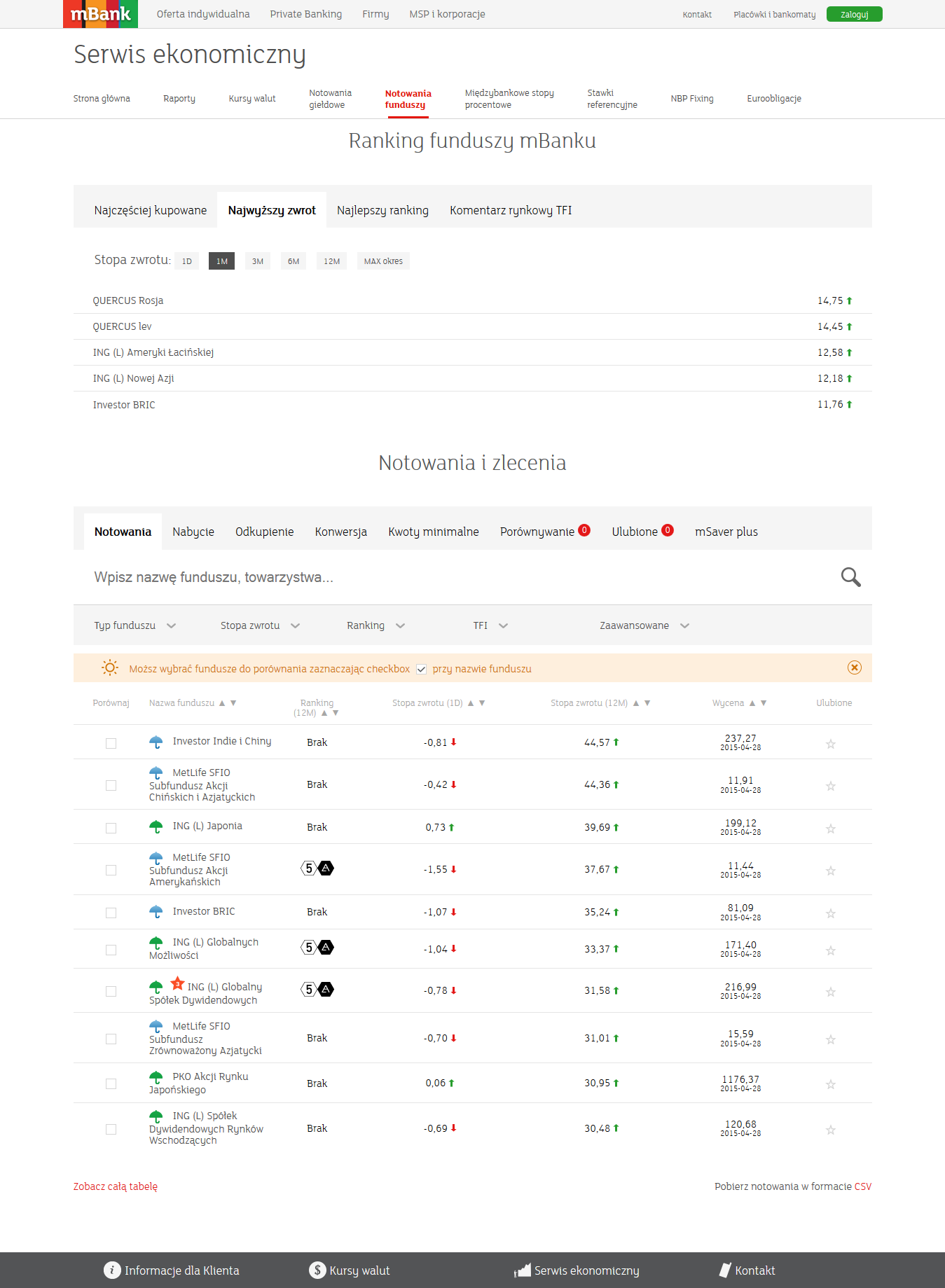Switch to Najlepszy ranking tab
Screen dimensions: 945x1288
382,210
